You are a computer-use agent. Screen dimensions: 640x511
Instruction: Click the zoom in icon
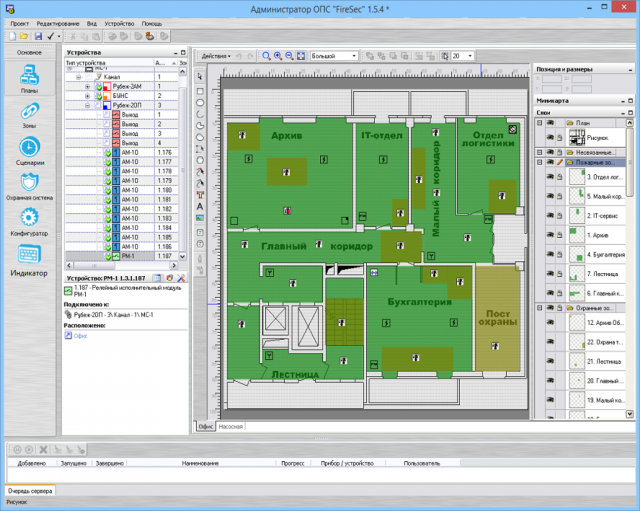278,56
